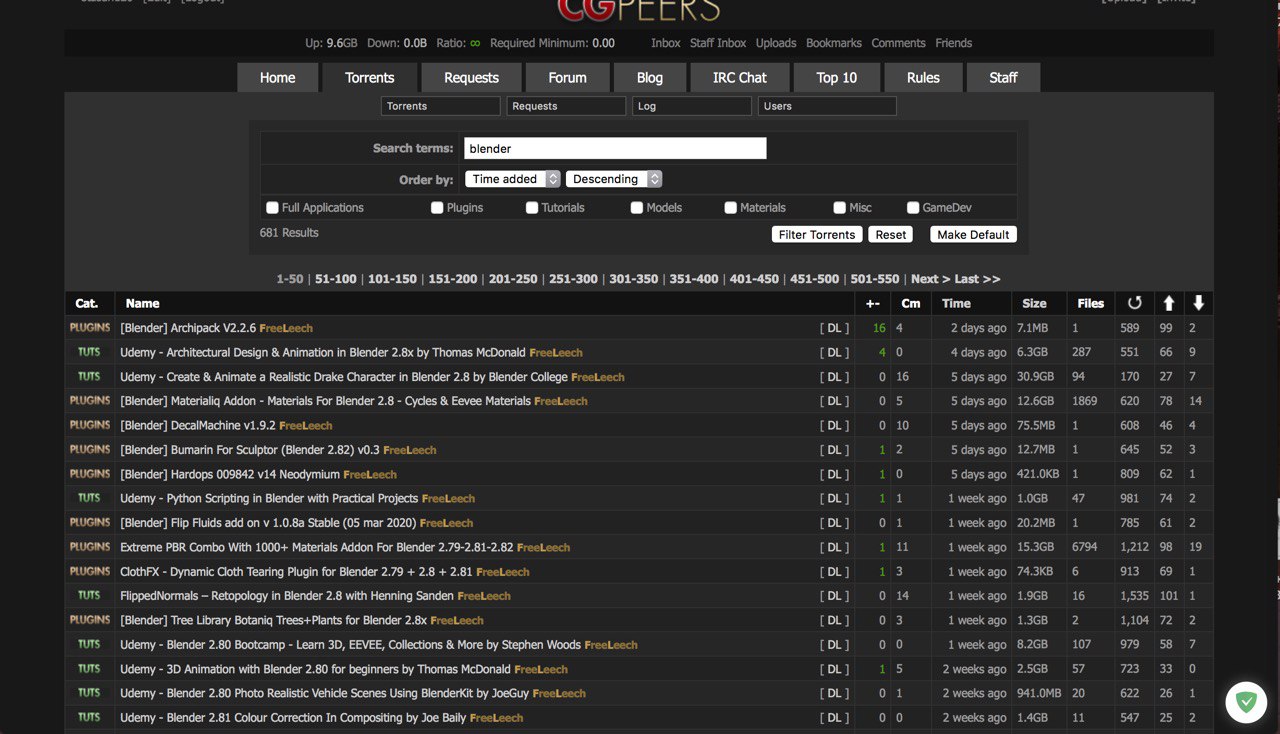Open the IRC Chat tab
1280x734 pixels.
(740, 77)
